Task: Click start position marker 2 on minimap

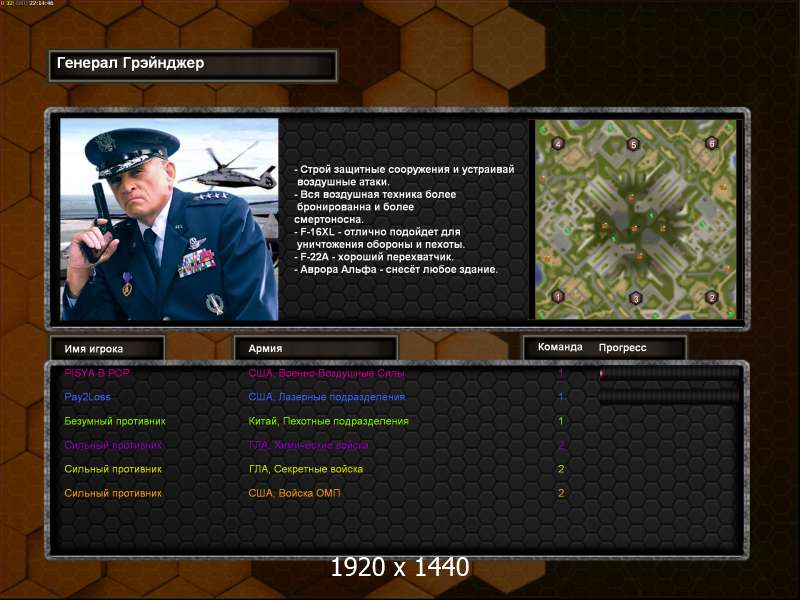Action: (x=711, y=296)
